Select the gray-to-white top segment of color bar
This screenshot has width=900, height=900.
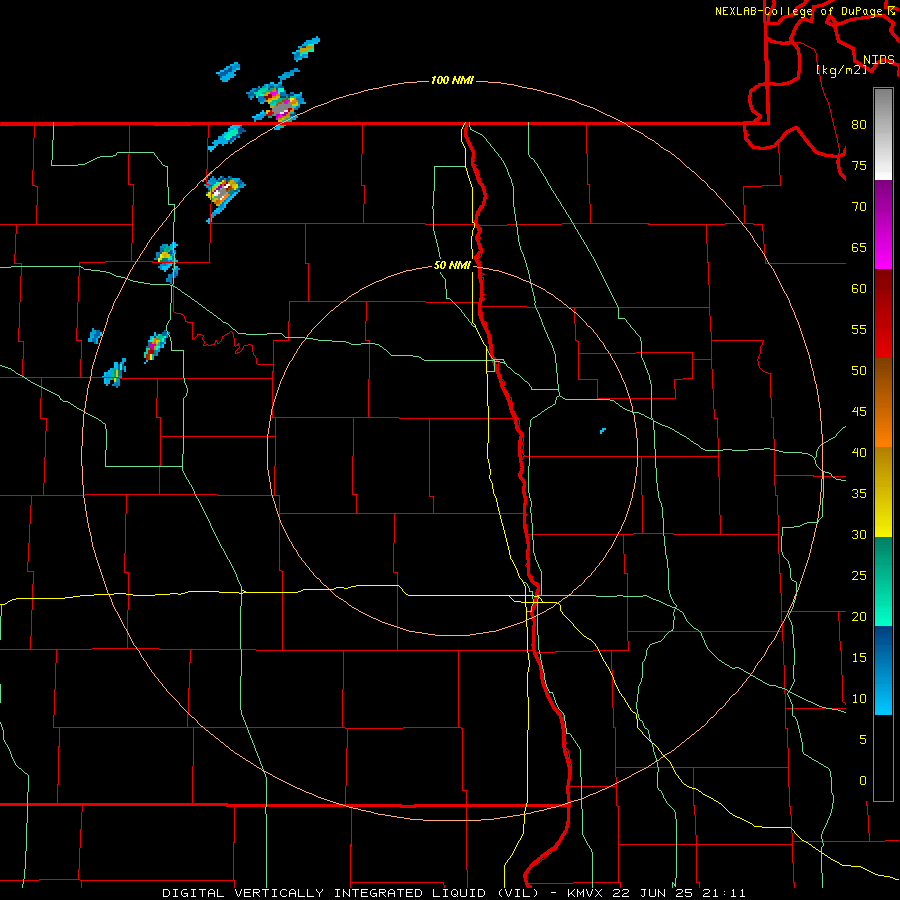coord(883,134)
